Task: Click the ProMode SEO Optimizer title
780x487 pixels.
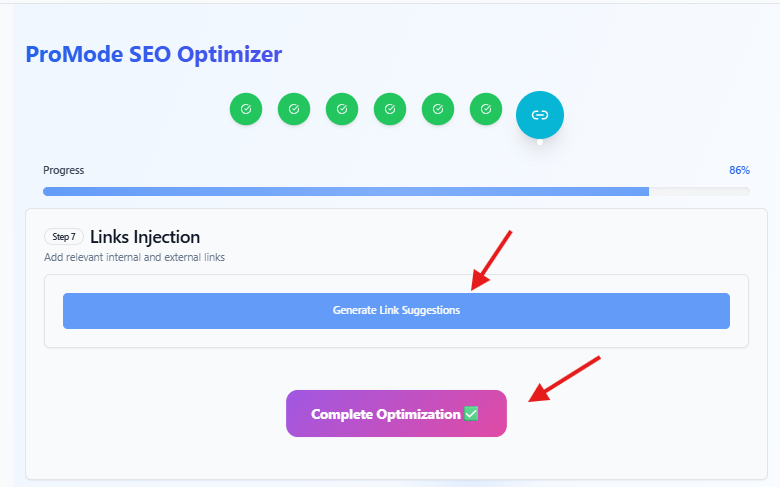Action: [153, 54]
